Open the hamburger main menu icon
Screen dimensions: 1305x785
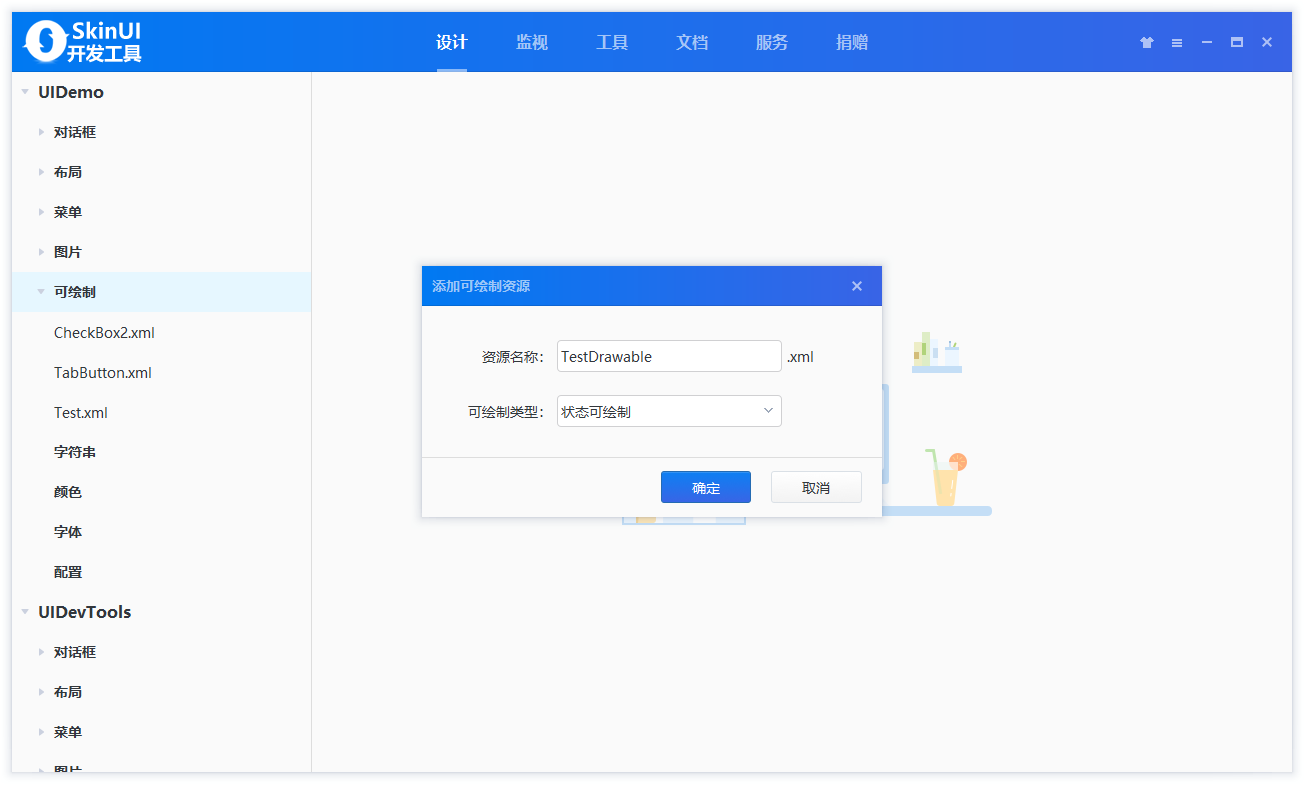(x=1177, y=43)
